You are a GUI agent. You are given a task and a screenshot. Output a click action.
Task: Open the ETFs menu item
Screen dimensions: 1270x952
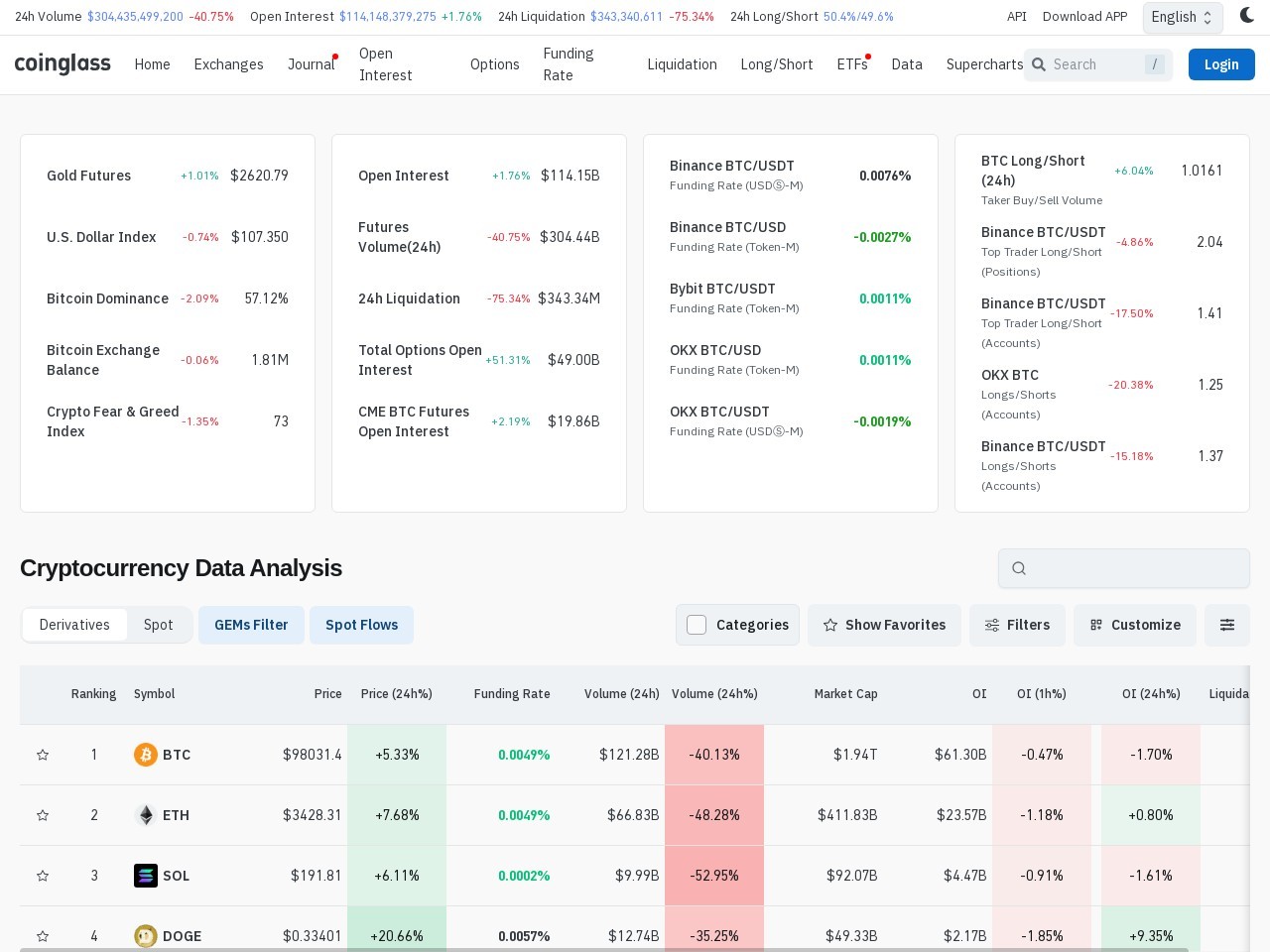point(852,64)
